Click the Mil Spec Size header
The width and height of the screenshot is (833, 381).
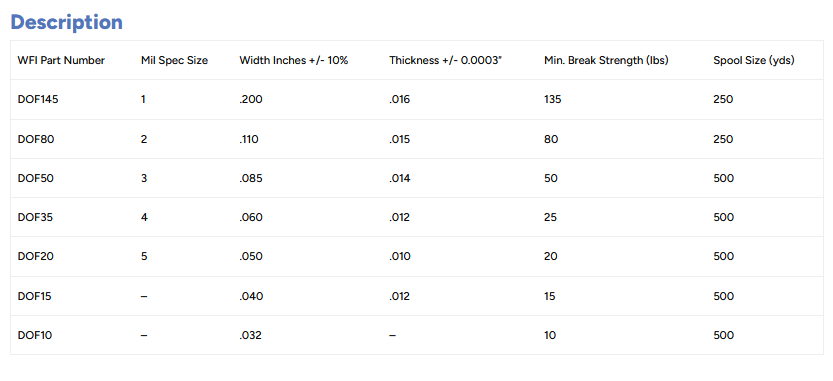tap(174, 61)
